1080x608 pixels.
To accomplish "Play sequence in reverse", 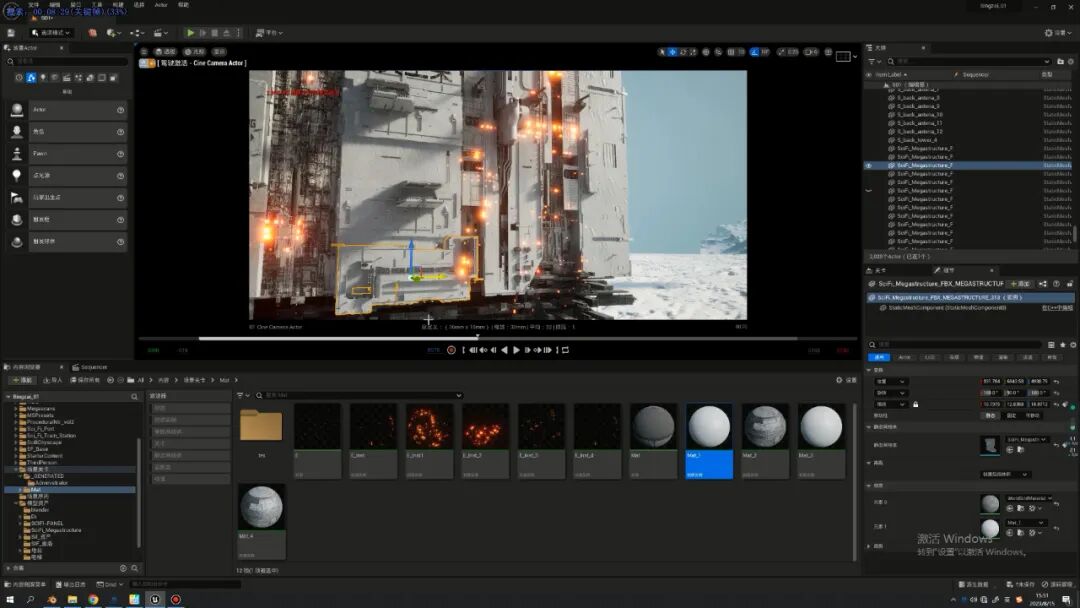I will tap(504, 350).
